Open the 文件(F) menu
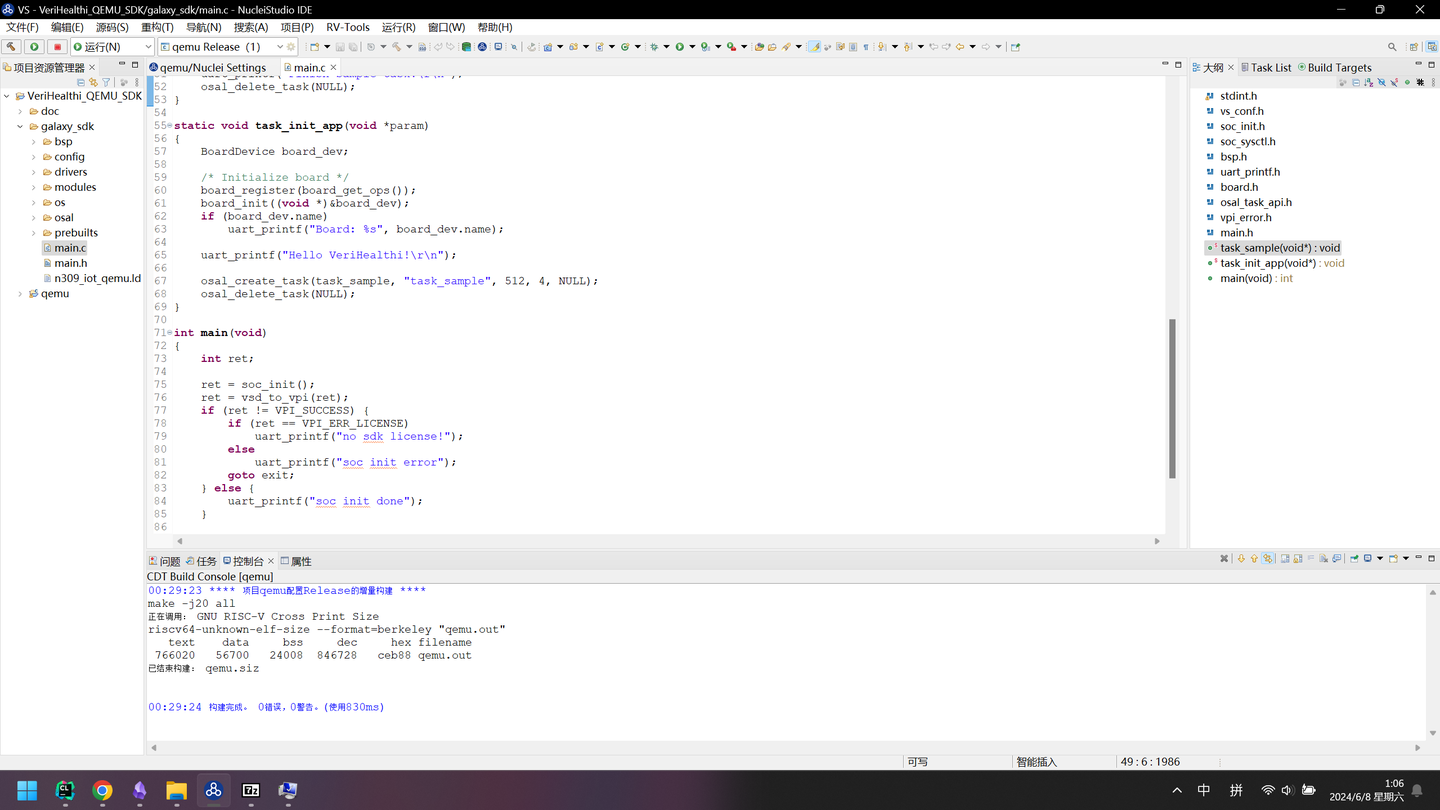Viewport: 1440px width, 810px height. point(22,27)
